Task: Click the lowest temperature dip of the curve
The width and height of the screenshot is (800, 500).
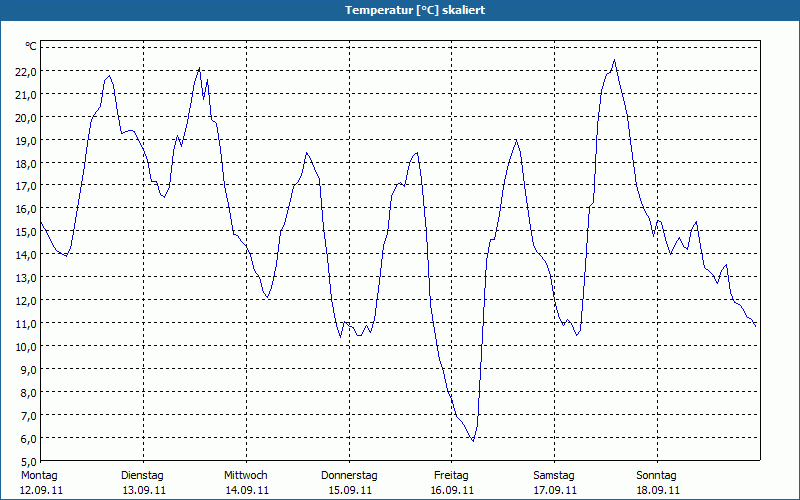Action: pos(473,440)
